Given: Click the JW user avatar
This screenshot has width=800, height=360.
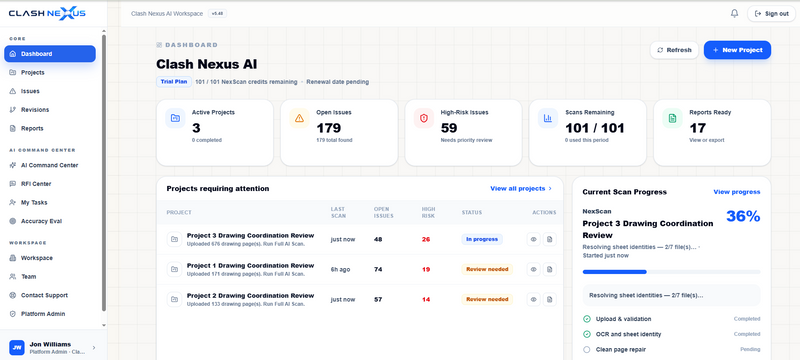Looking at the screenshot, I should [x=17, y=348].
